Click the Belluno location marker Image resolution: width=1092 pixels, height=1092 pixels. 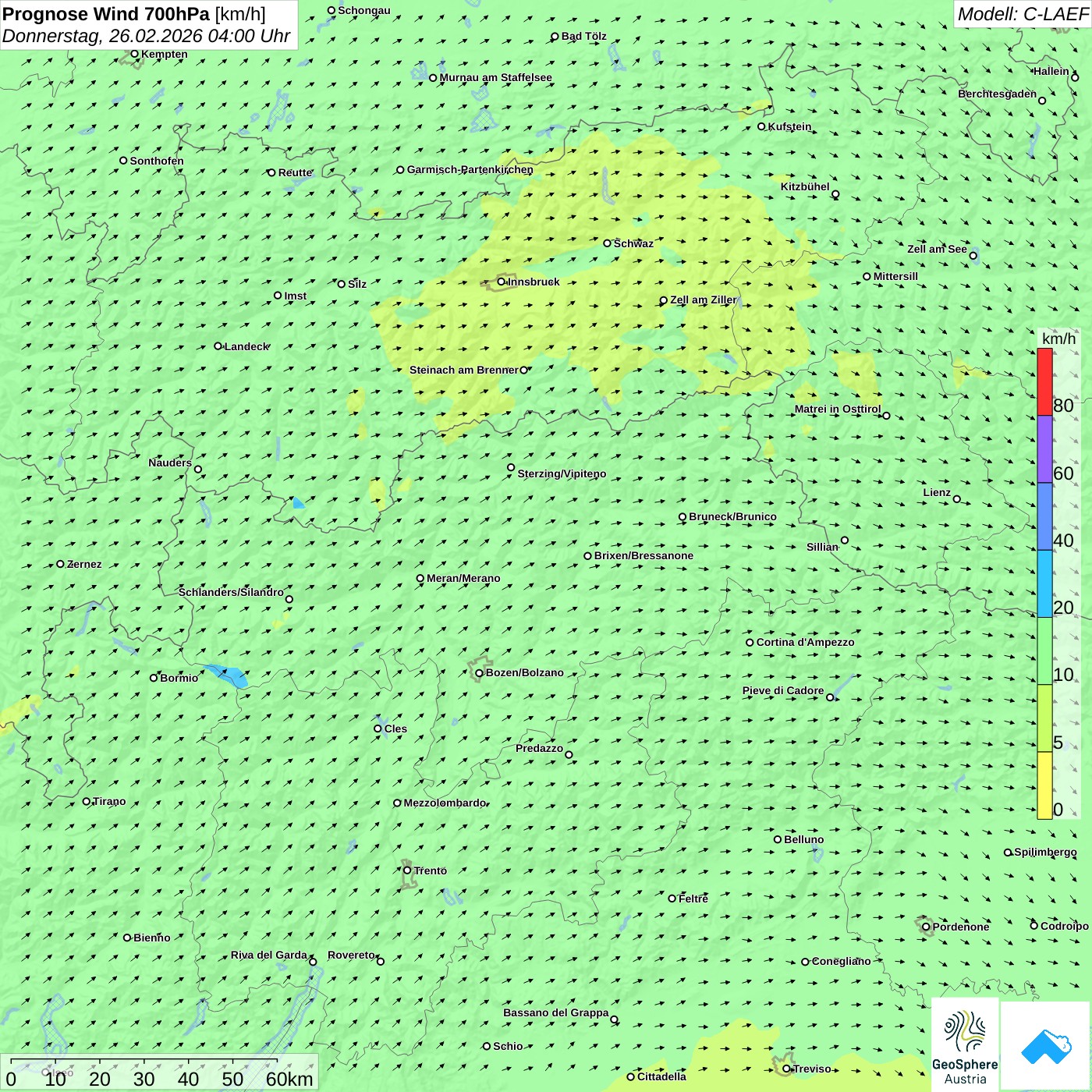point(778,839)
